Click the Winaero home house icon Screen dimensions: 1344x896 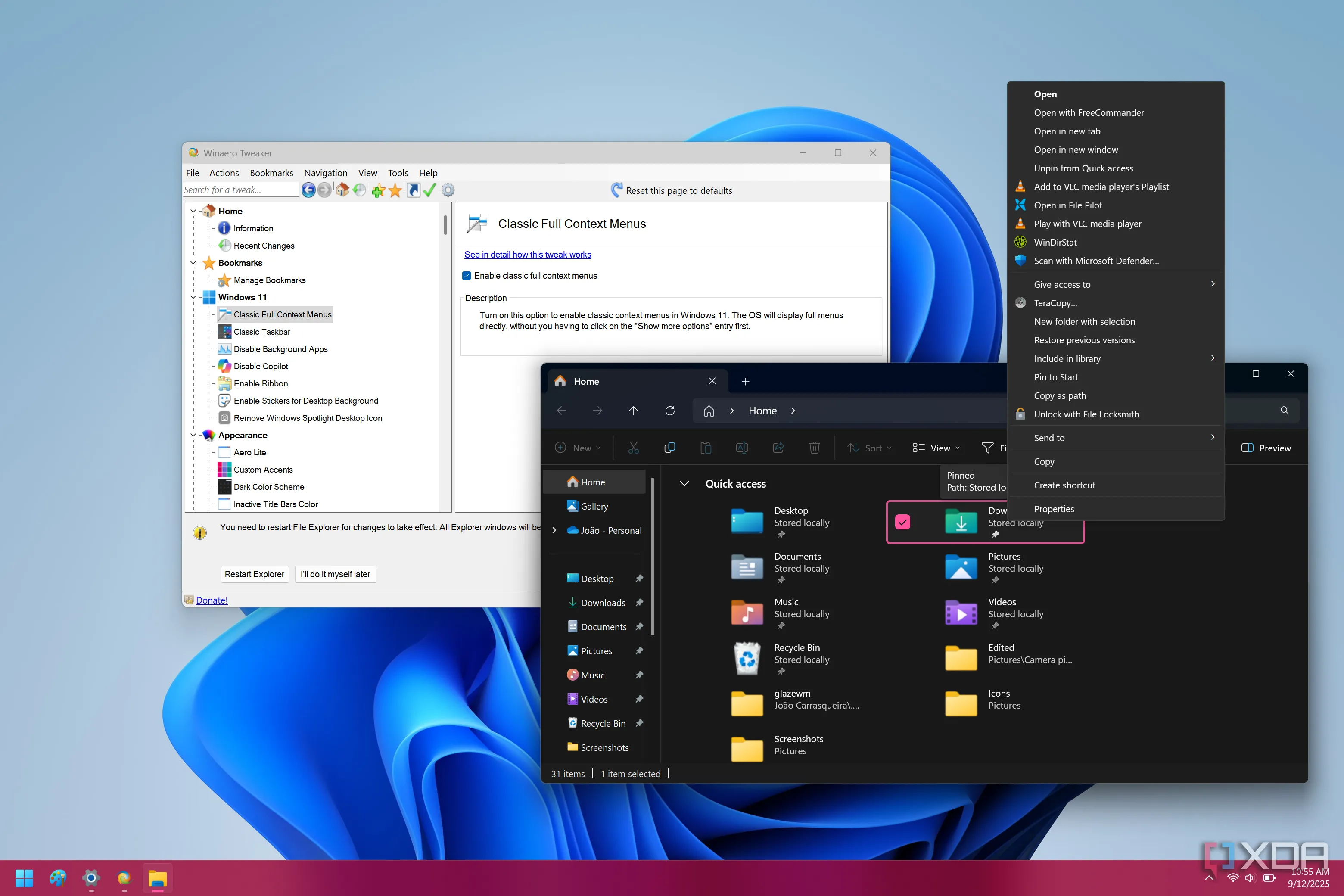pyautogui.click(x=342, y=190)
